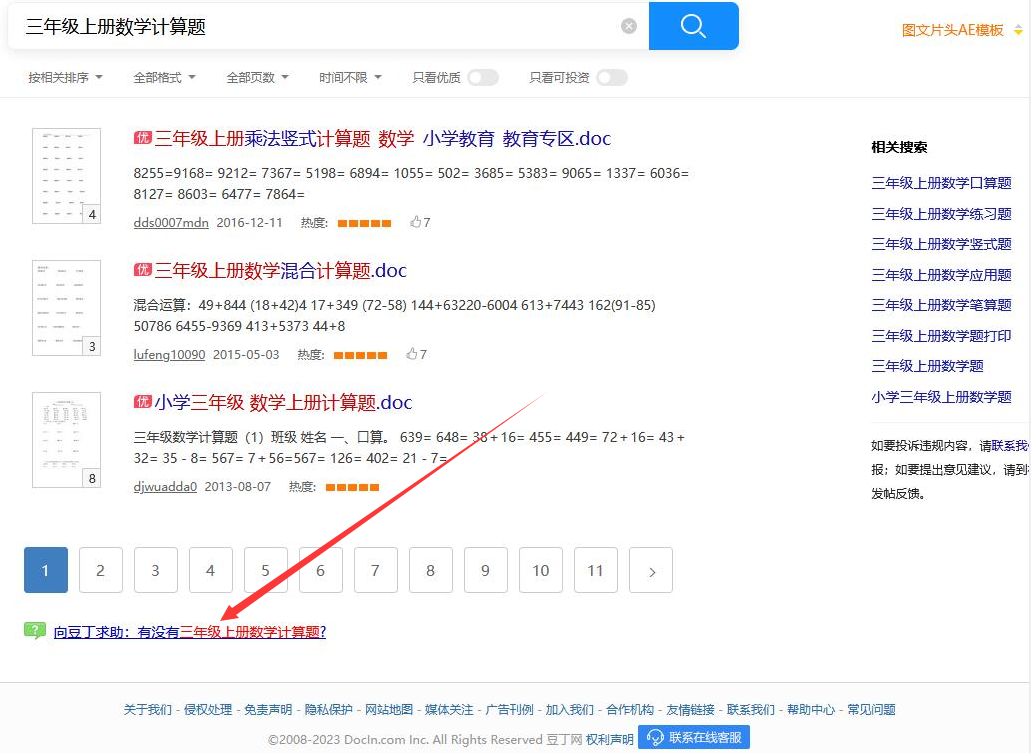Open uploader lufeng10090 profile
The height and width of the screenshot is (753, 1031).
tap(169, 354)
